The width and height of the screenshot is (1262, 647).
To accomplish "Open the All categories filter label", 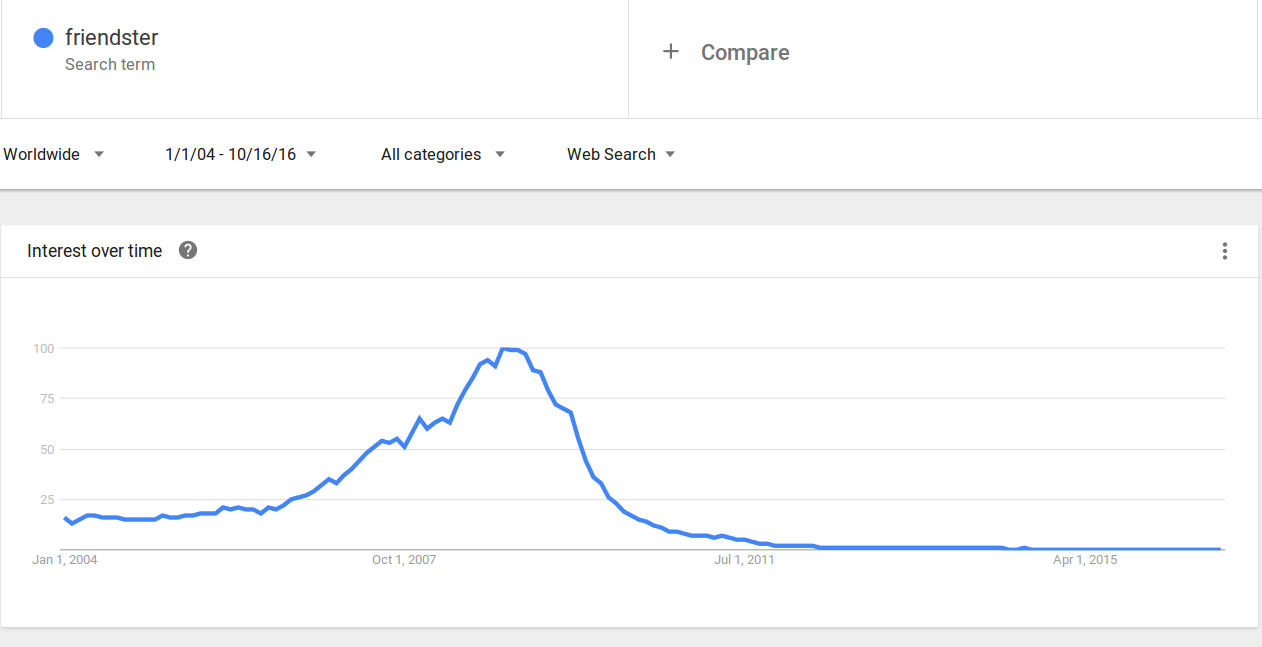I will click(431, 154).
